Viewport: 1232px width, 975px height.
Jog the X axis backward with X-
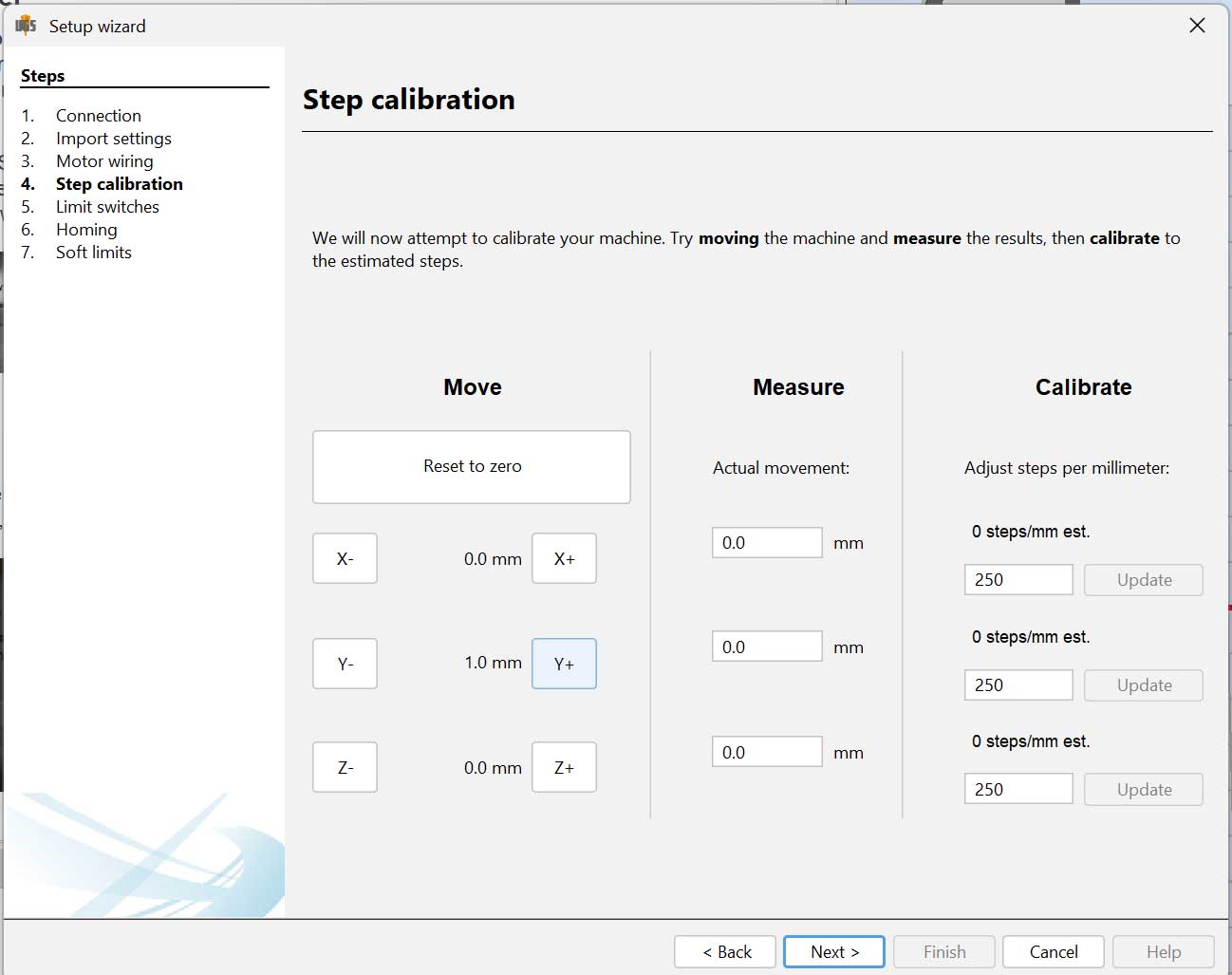[345, 558]
